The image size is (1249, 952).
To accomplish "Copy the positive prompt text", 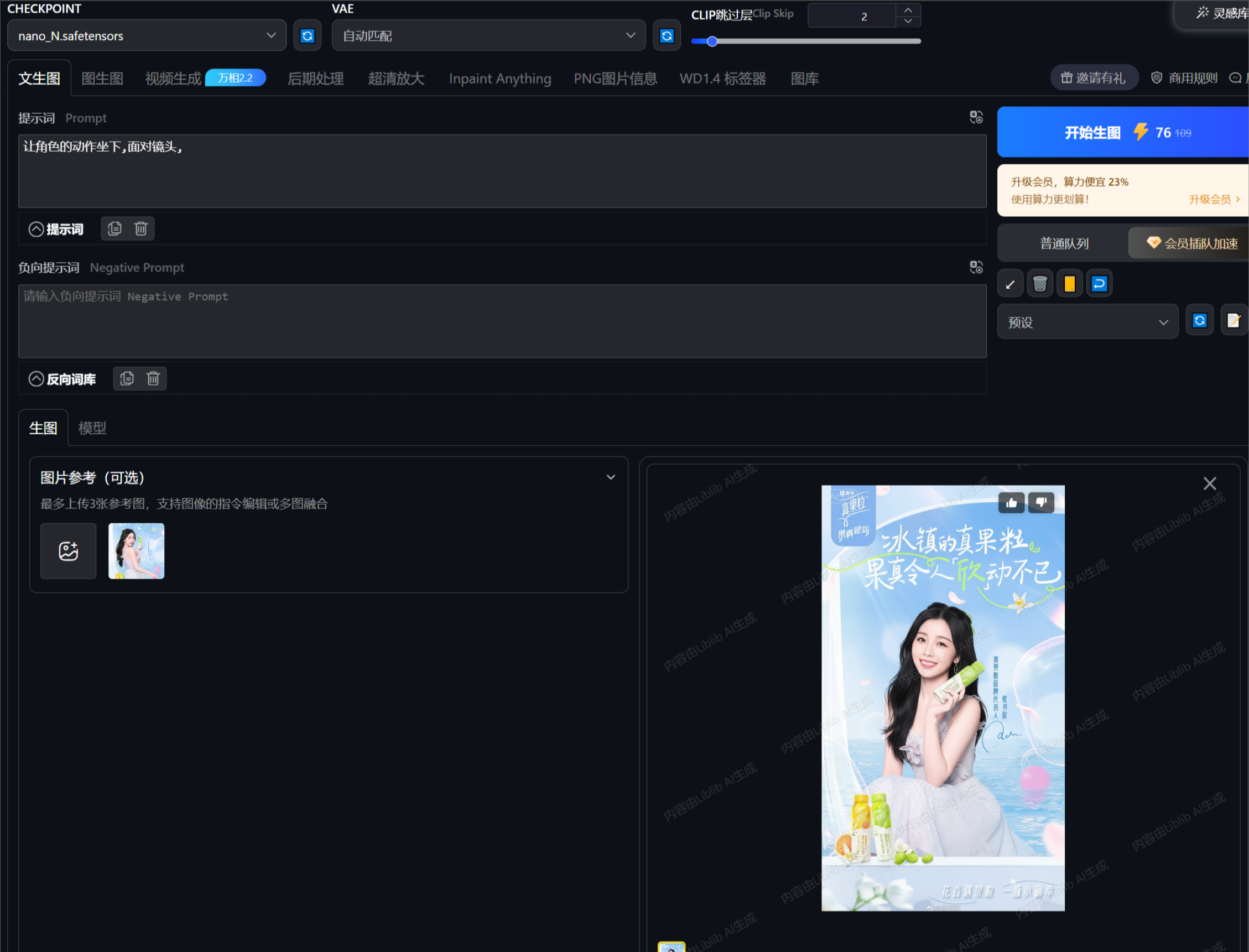I will 115,229.
